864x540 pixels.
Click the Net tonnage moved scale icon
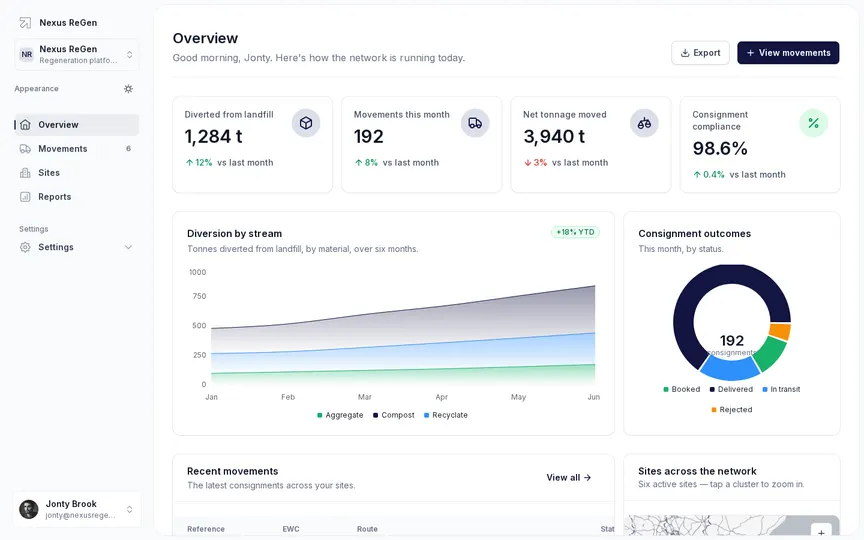click(x=644, y=123)
